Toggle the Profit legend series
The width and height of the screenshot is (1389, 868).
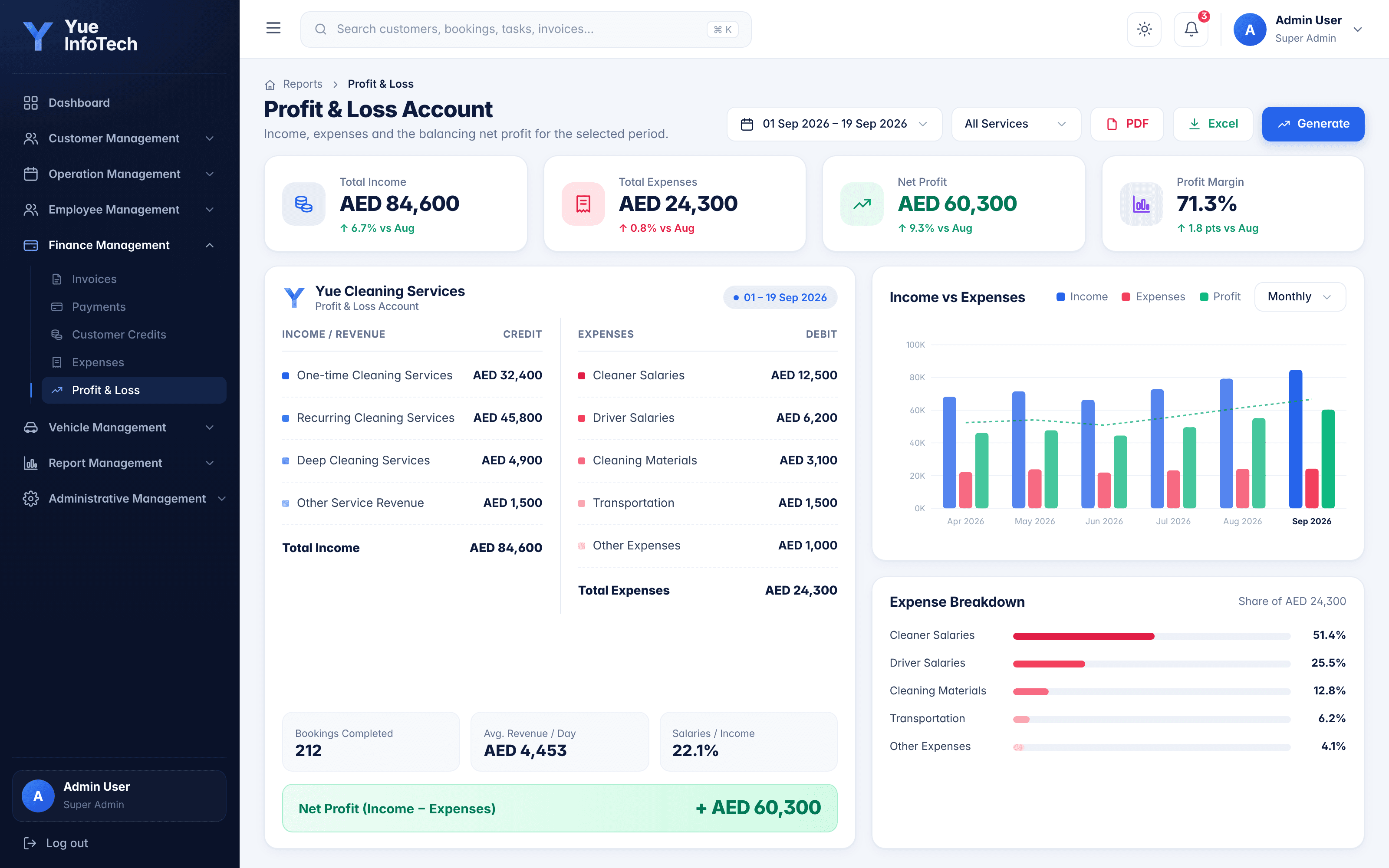tap(1220, 297)
